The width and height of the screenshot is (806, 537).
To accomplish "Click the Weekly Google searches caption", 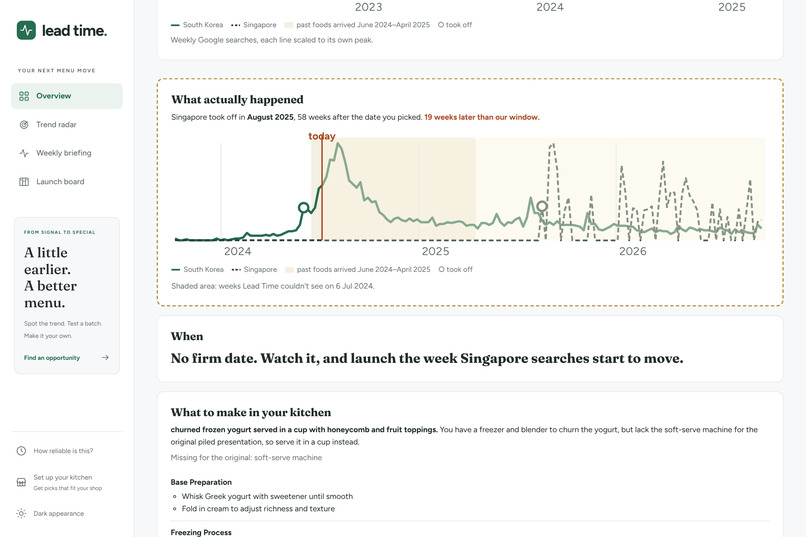I will point(272,40).
